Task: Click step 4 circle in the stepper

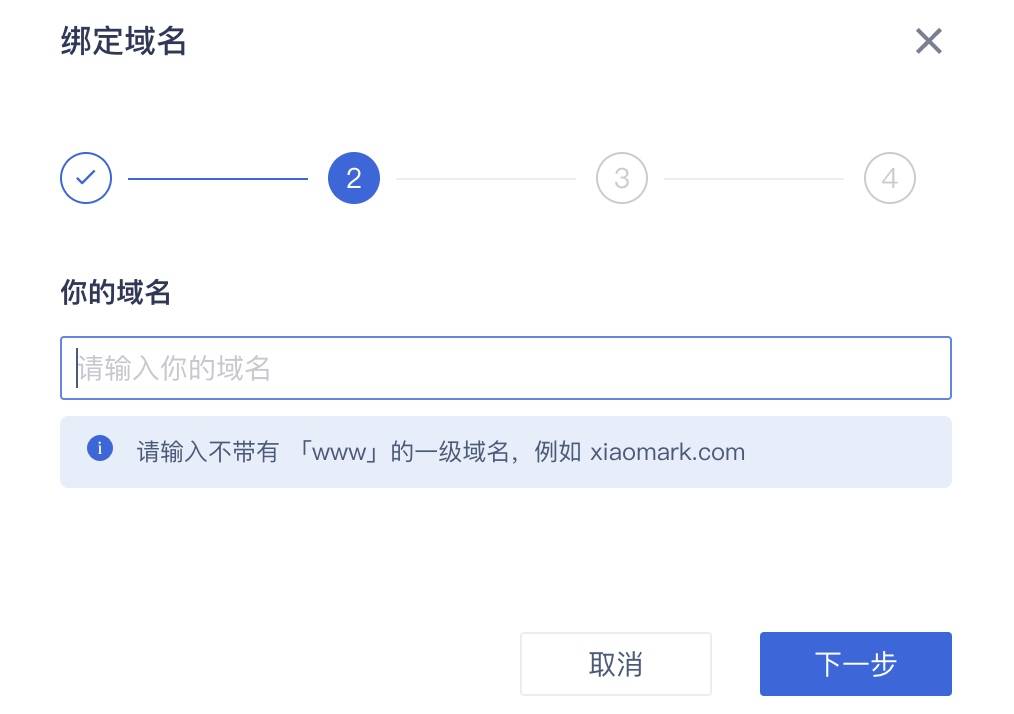Action: tap(889, 178)
